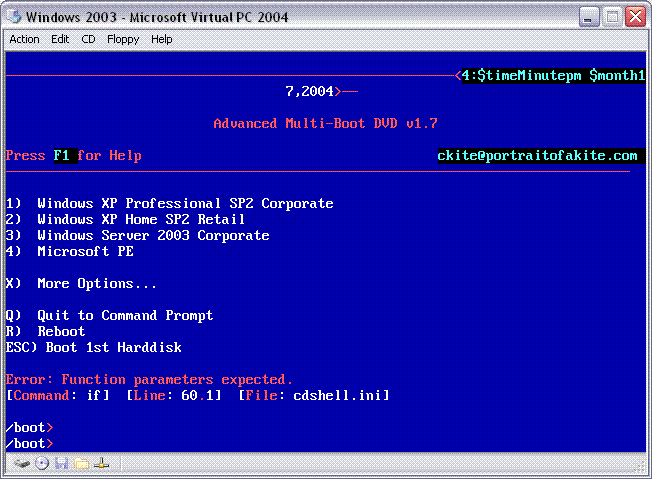The height and width of the screenshot is (479, 652).
Task: Click 'More Options...' entry
Action: tap(81, 283)
